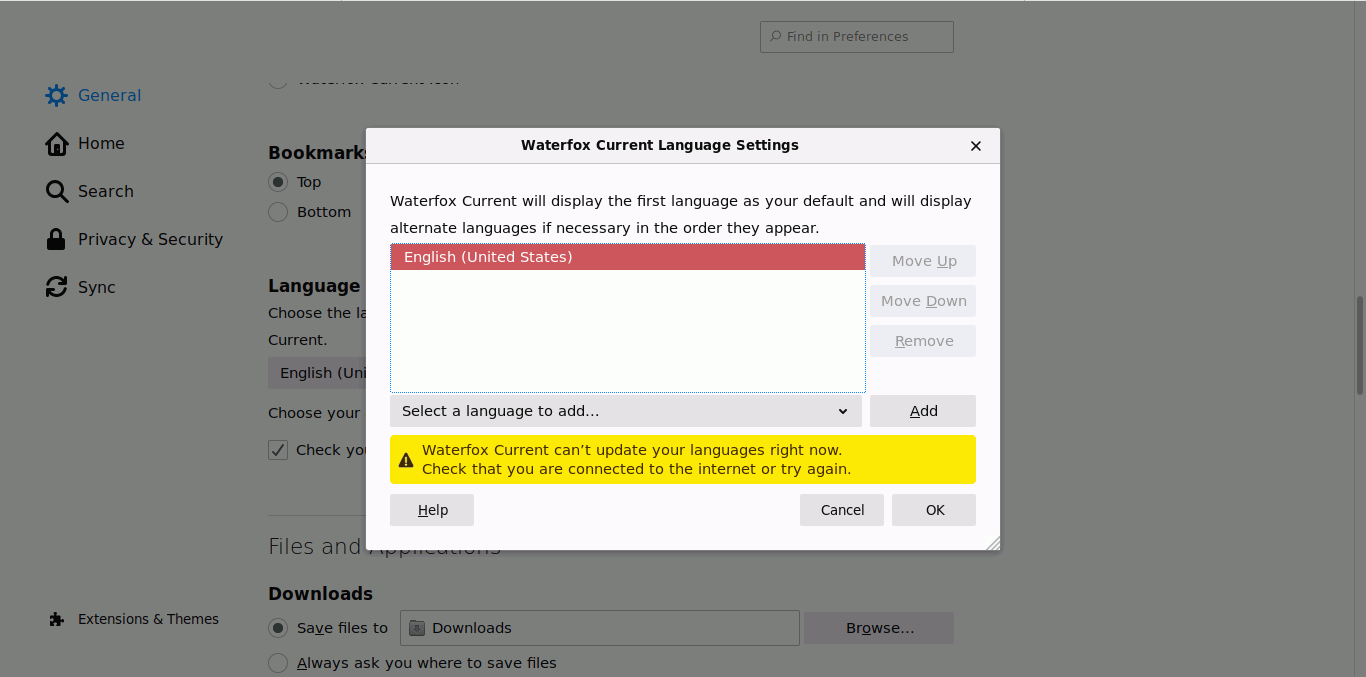The width and height of the screenshot is (1366, 677).
Task: Open Extensions & Themes link
Action: (x=134, y=620)
